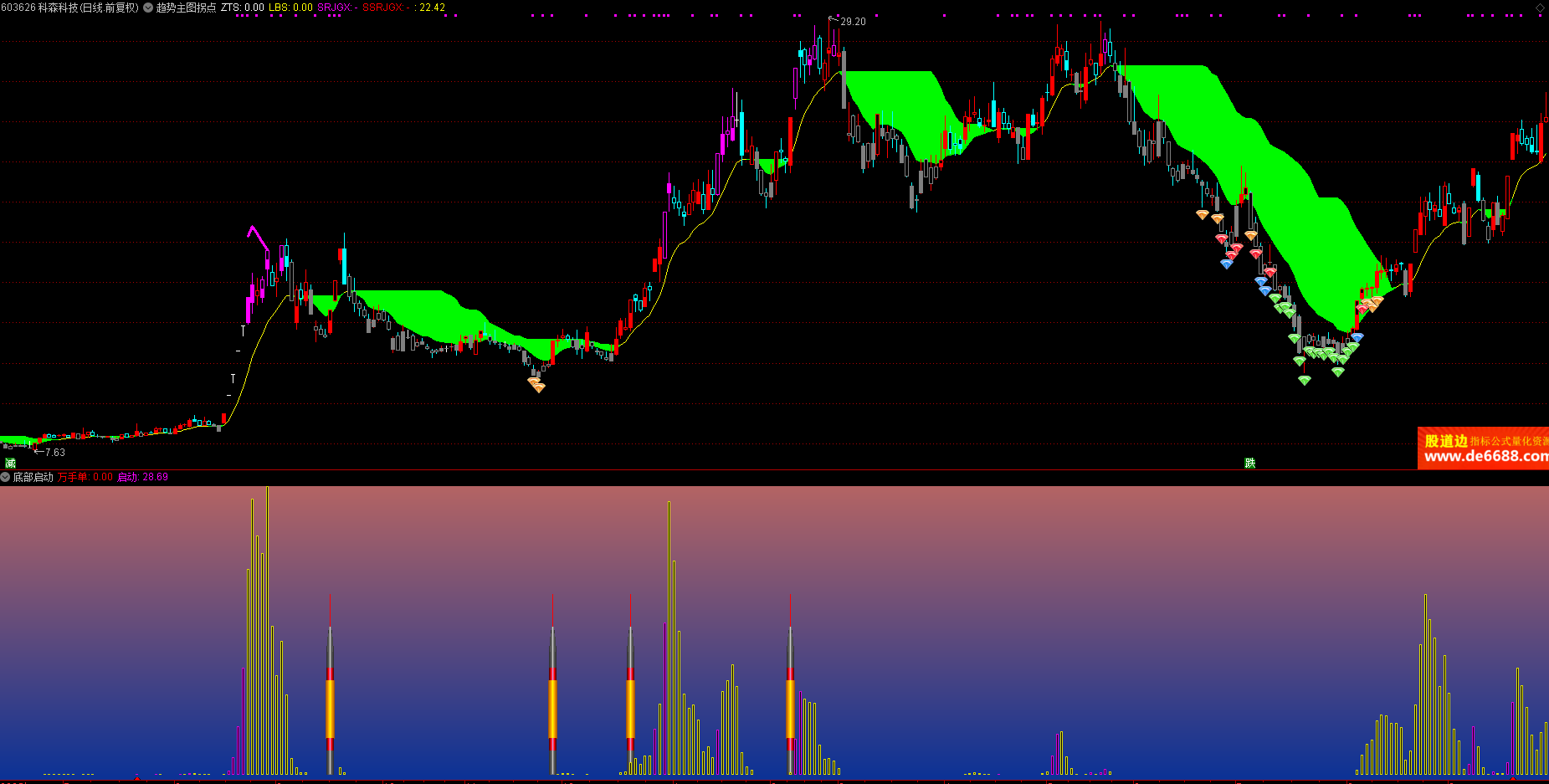Open the www.de6688.com watermark link
This screenshot has height=784, width=1549.
(x=1485, y=456)
